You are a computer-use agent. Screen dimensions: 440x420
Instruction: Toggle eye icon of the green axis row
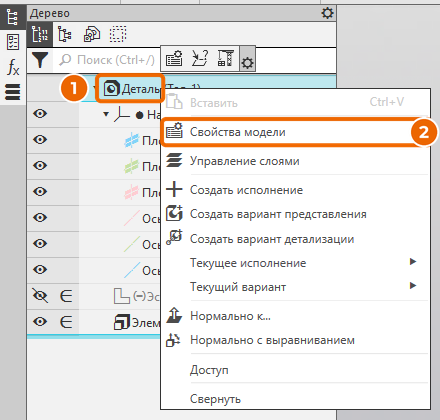[x=40, y=243]
